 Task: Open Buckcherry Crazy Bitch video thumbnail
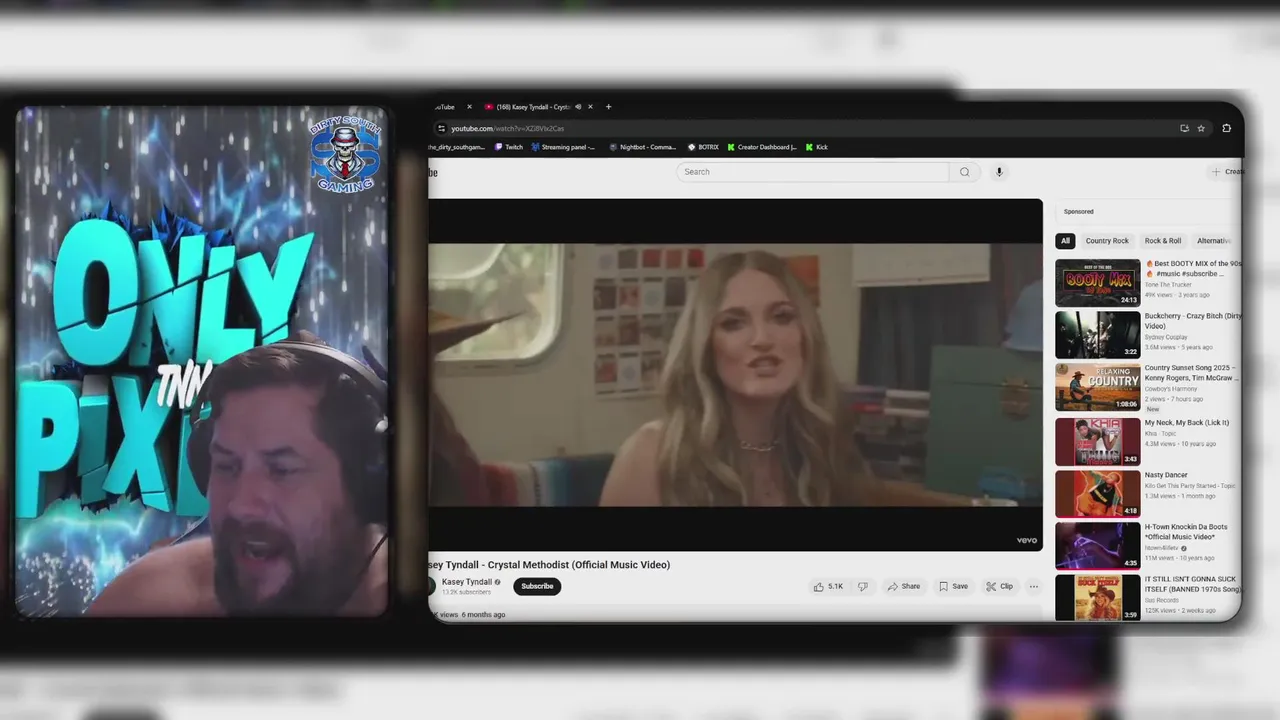pos(1097,335)
